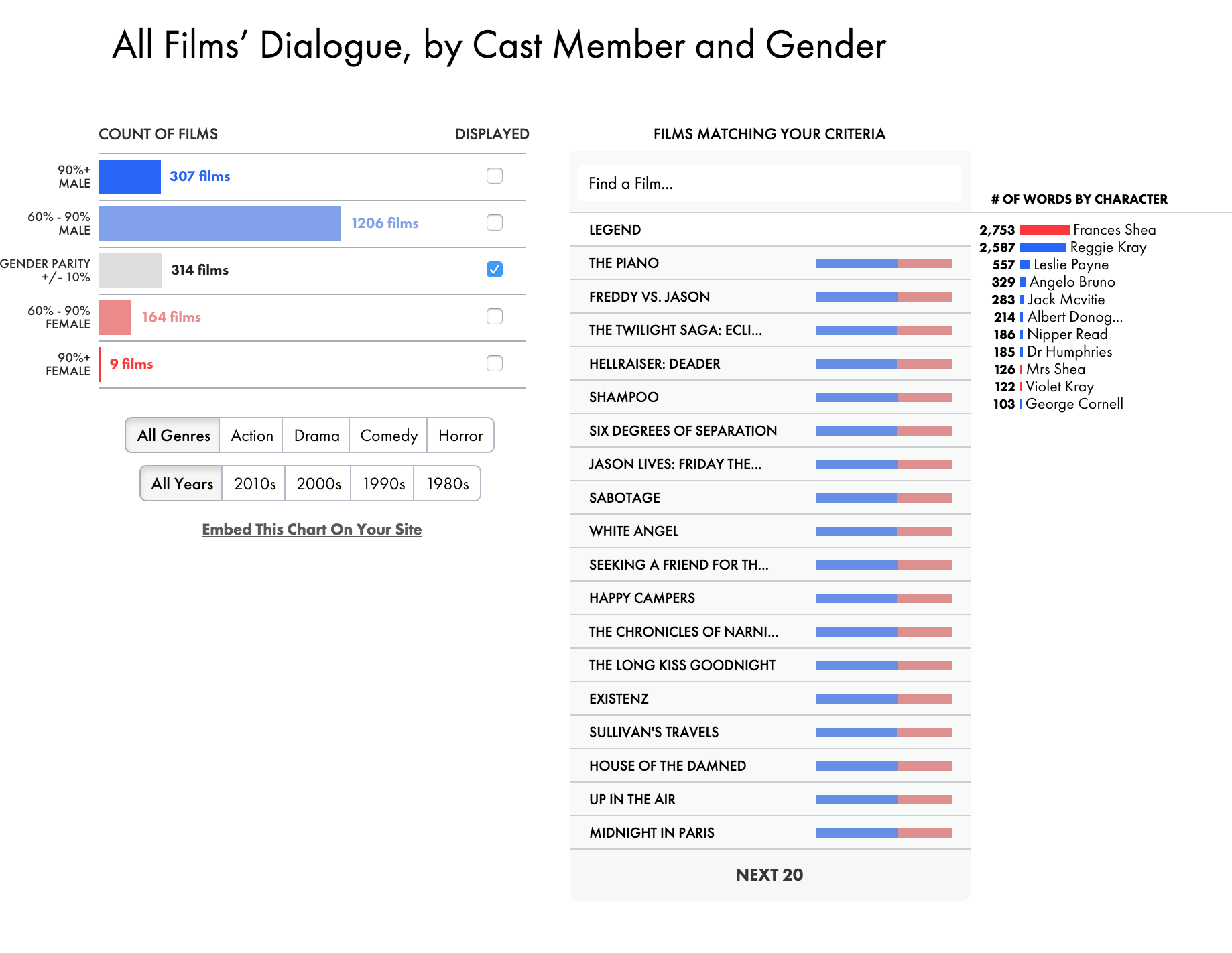Enable display of 60% - 90% FEMALE films
The height and width of the screenshot is (953, 1232).
[x=495, y=316]
